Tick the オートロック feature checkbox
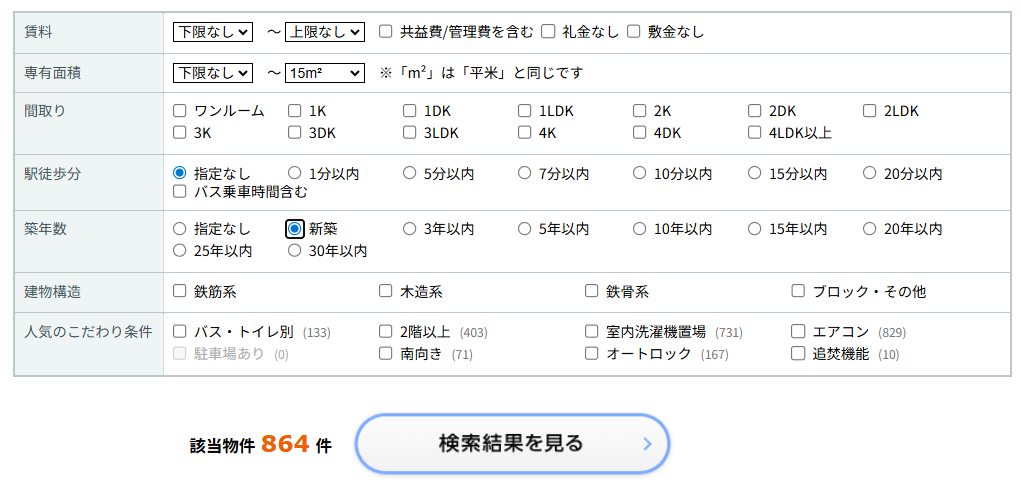Screen dimensions: 1021x482 tap(592, 353)
